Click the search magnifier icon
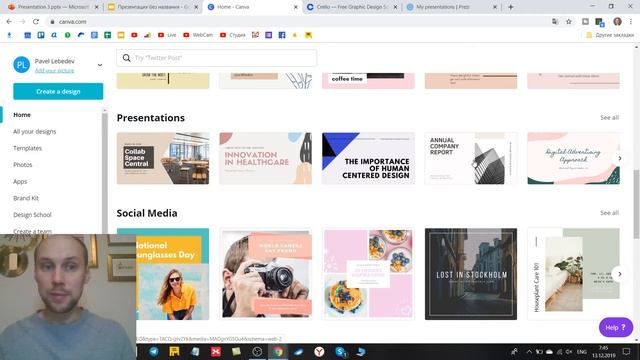The height and width of the screenshot is (360, 640). click(x=127, y=58)
